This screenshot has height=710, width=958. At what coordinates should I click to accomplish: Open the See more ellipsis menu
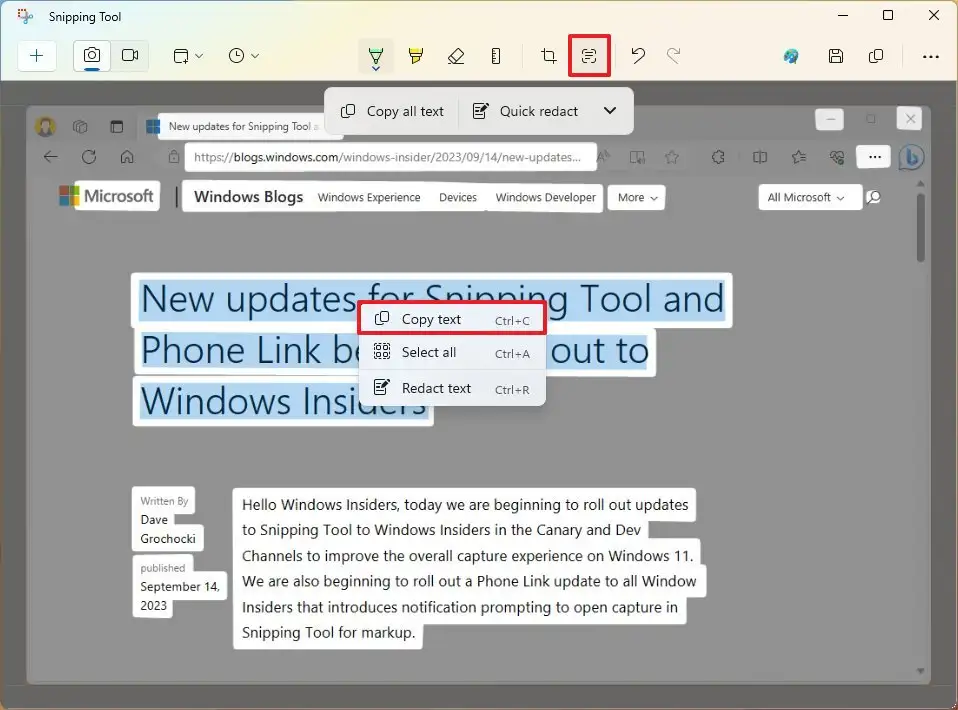tap(931, 56)
